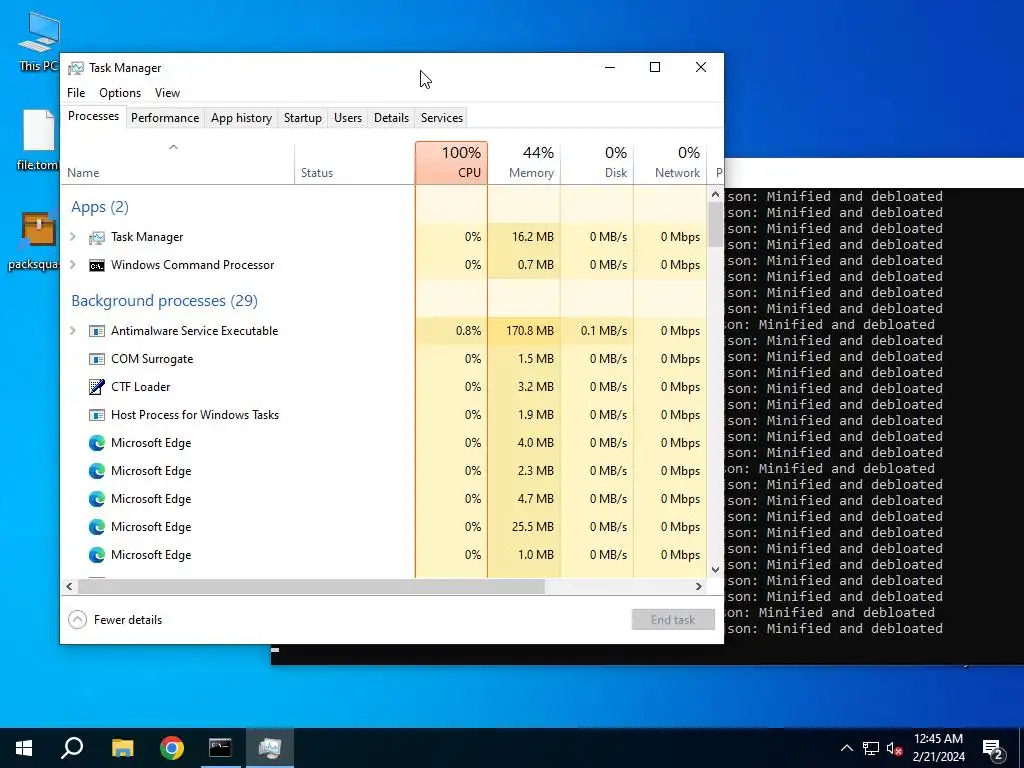Click the Edge icon with 4.7 MB memory
Image resolution: width=1024 pixels, height=768 pixels.
(x=97, y=499)
